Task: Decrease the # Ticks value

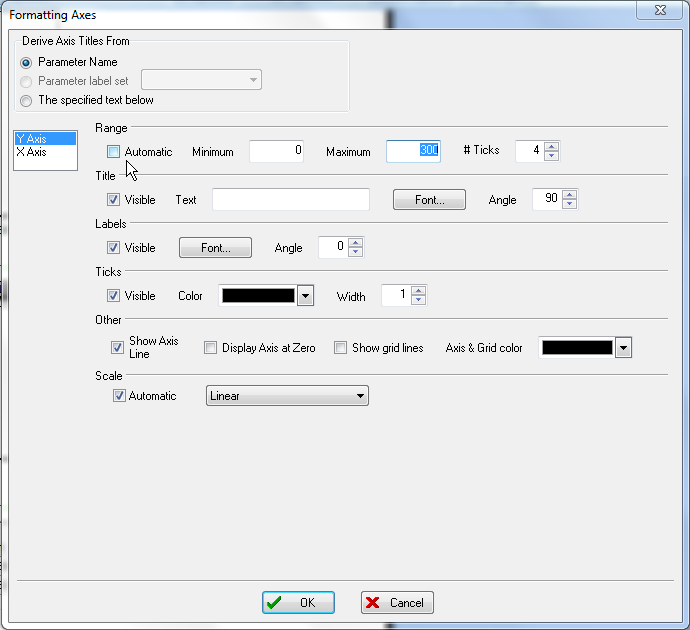Action: tap(551, 156)
